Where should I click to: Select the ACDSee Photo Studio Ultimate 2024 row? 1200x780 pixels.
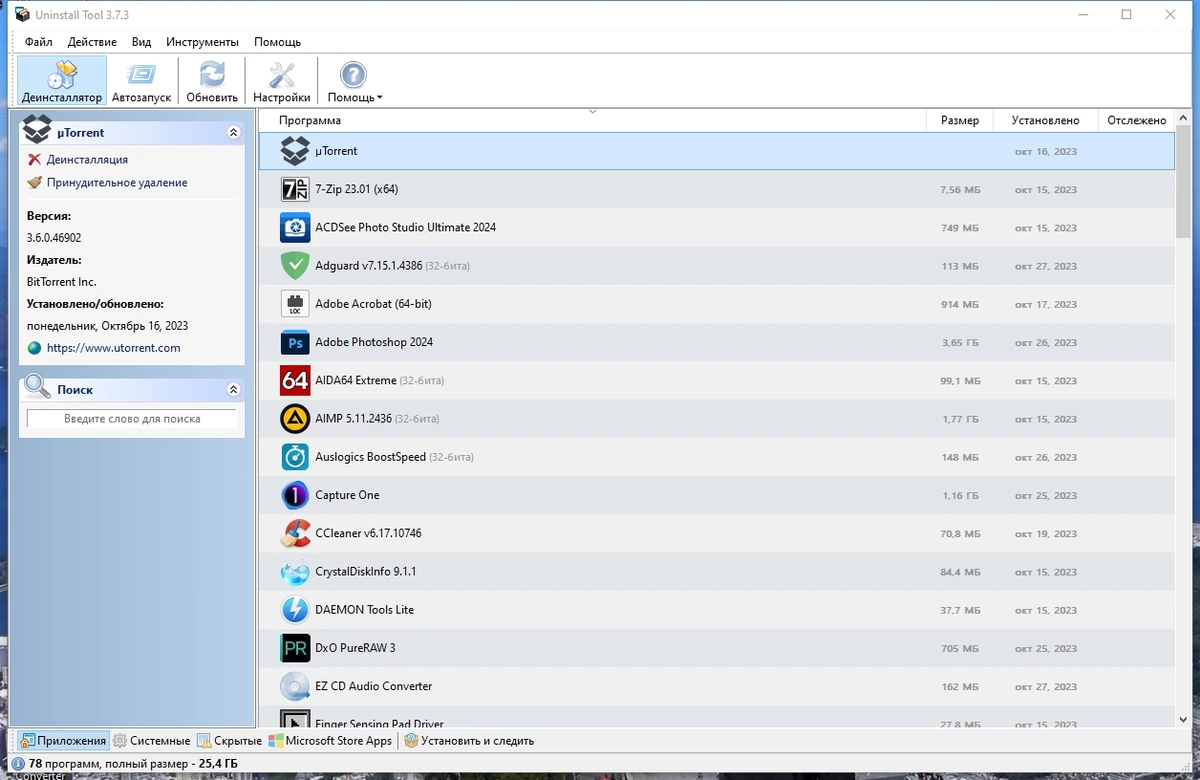[717, 228]
